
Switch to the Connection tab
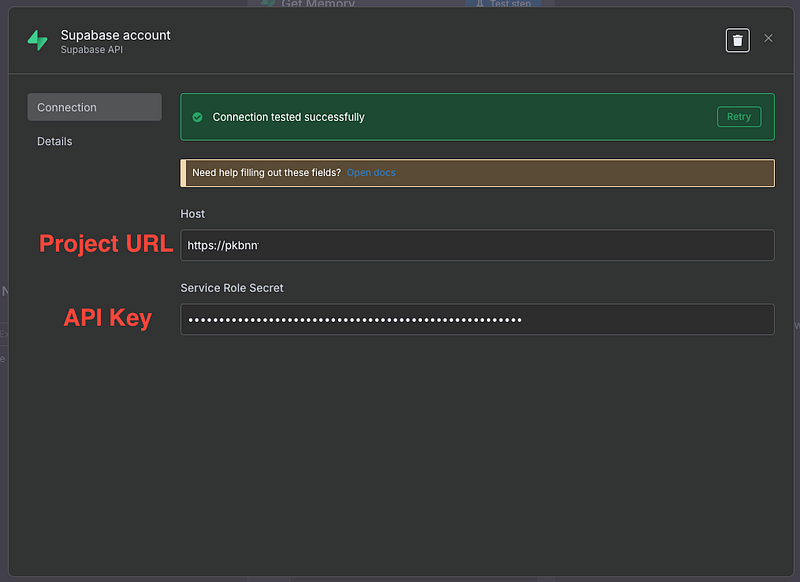point(94,107)
